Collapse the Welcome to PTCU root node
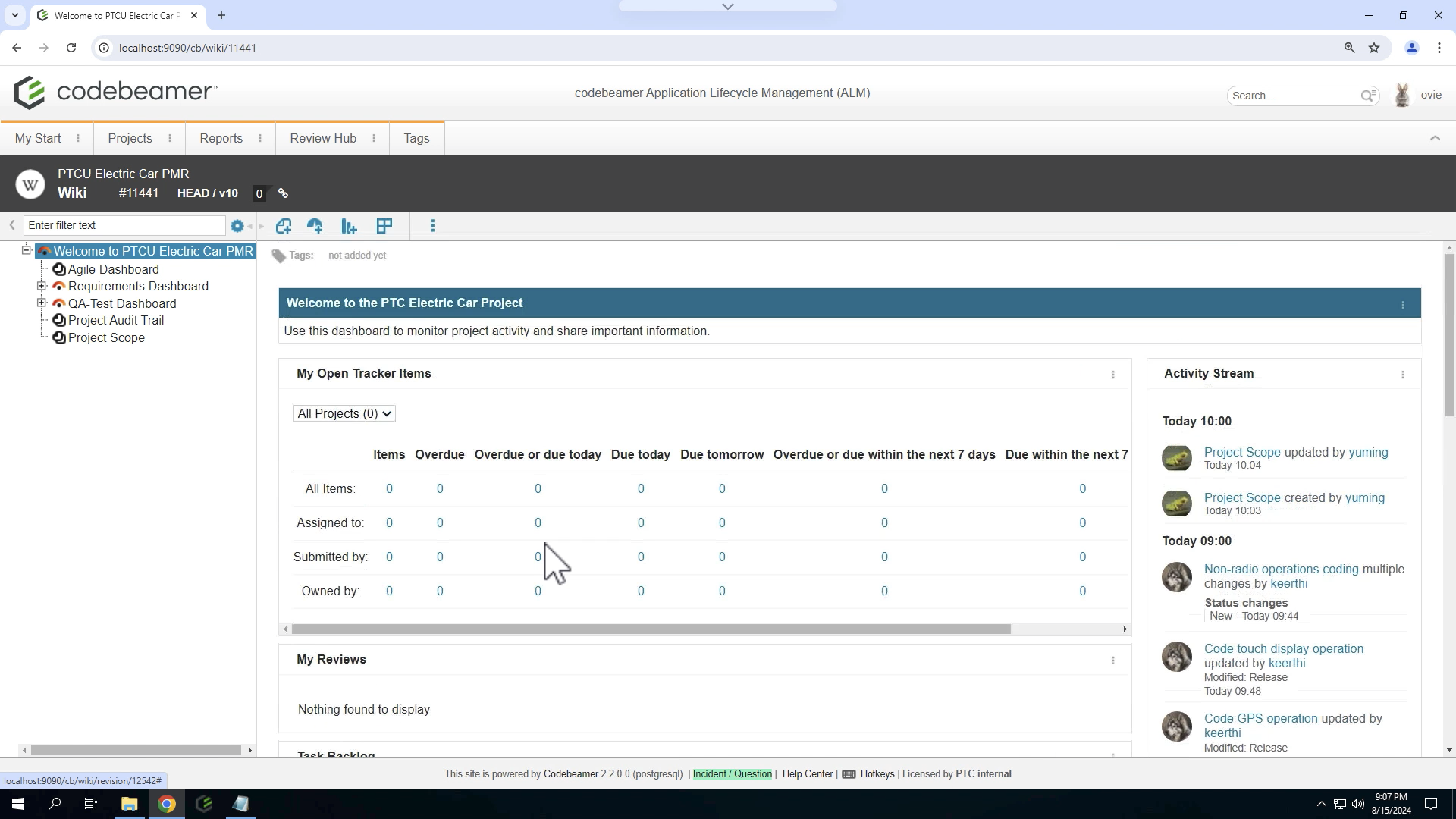Image resolution: width=1456 pixels, height=819 pixels. (x=27, y=250)
